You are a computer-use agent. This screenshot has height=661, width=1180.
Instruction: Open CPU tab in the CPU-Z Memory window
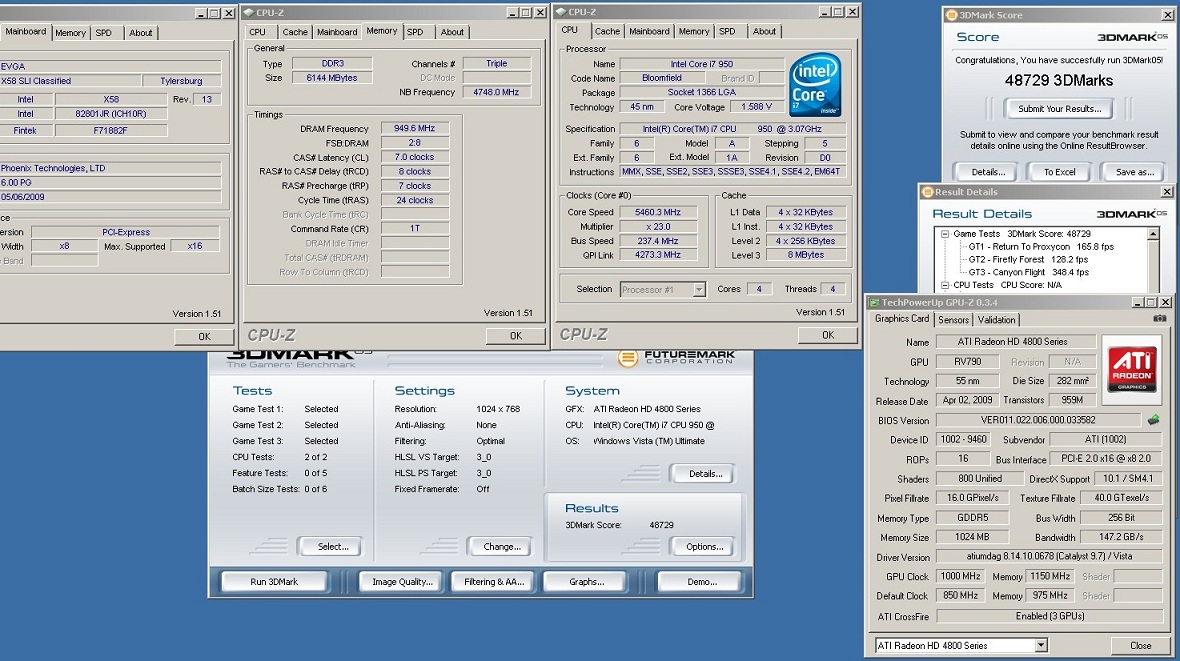[x=257, y=32]
